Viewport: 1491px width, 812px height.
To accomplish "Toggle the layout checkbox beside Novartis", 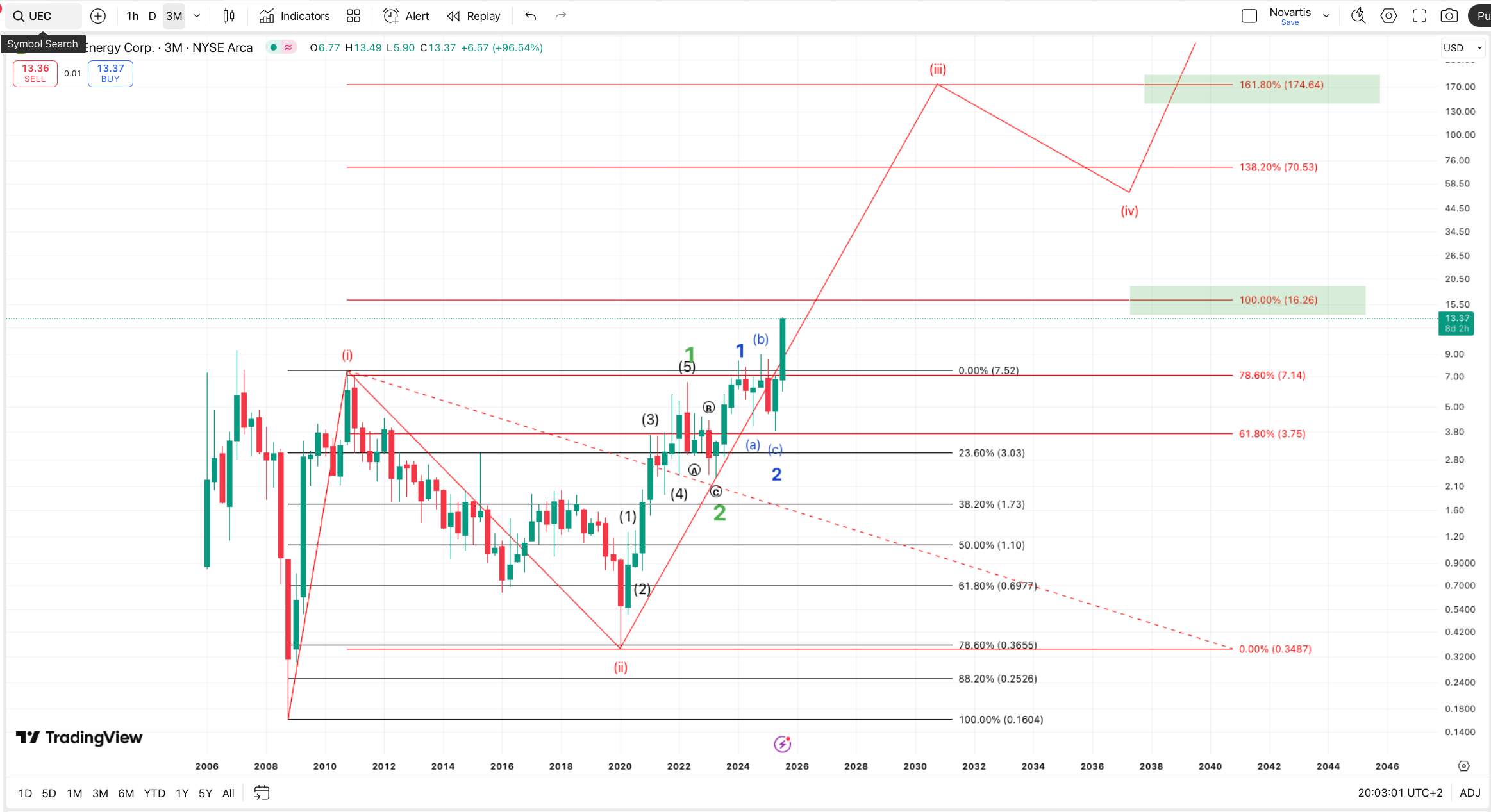I will (x=1249, y=16).
